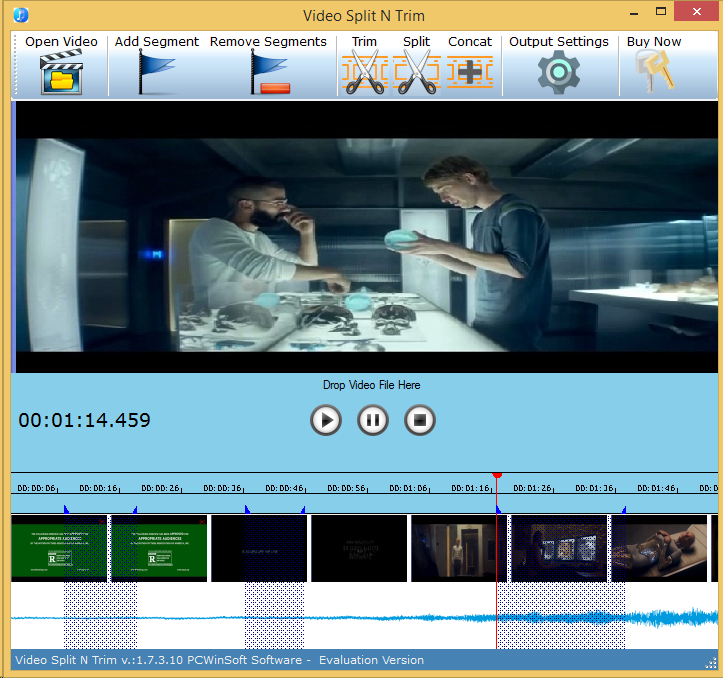This screenshot has height=678, width=723.
Task: Click the video preview area
Action: coord(367,237)
